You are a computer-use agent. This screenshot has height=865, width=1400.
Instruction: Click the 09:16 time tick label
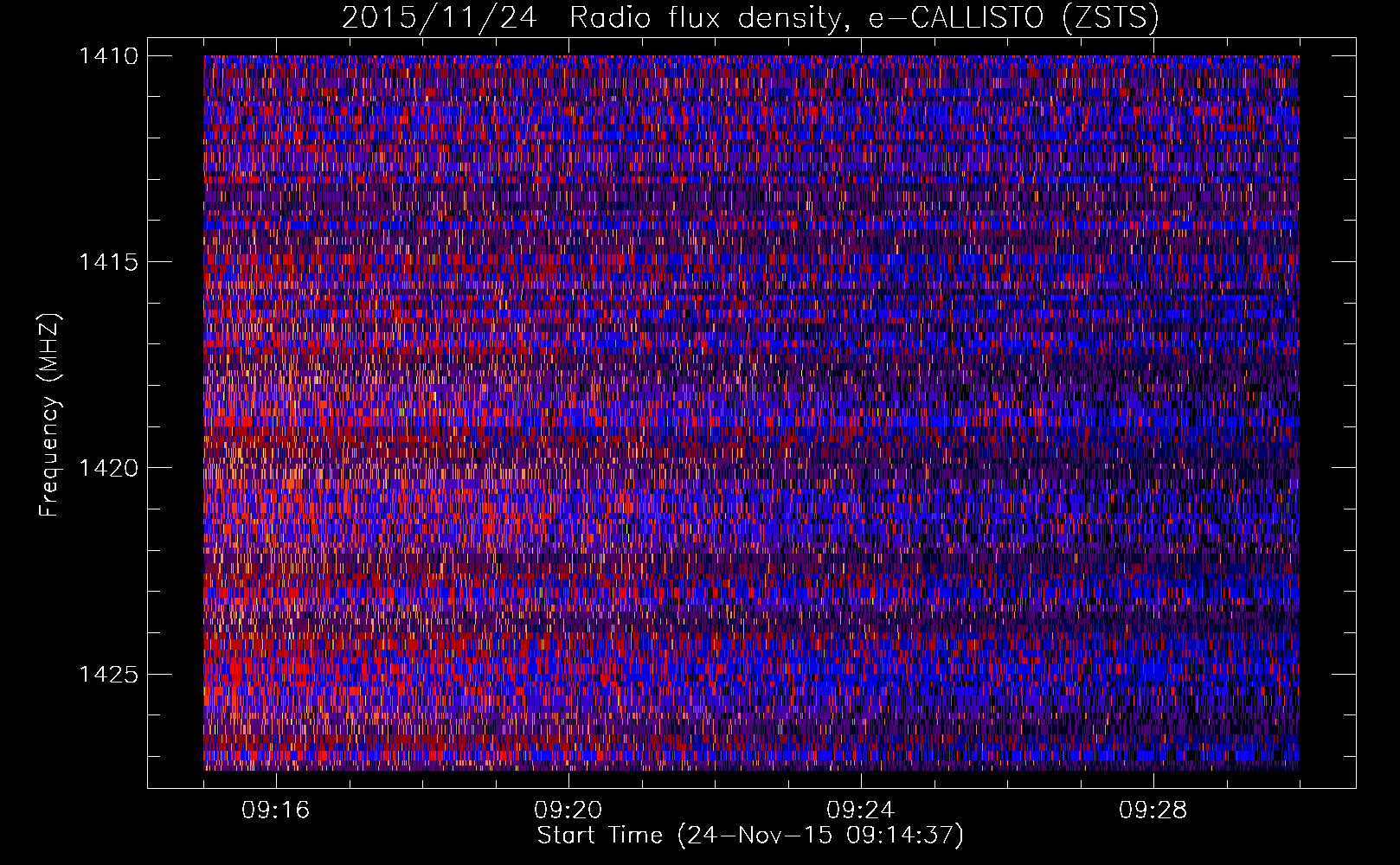click(276, 811)
